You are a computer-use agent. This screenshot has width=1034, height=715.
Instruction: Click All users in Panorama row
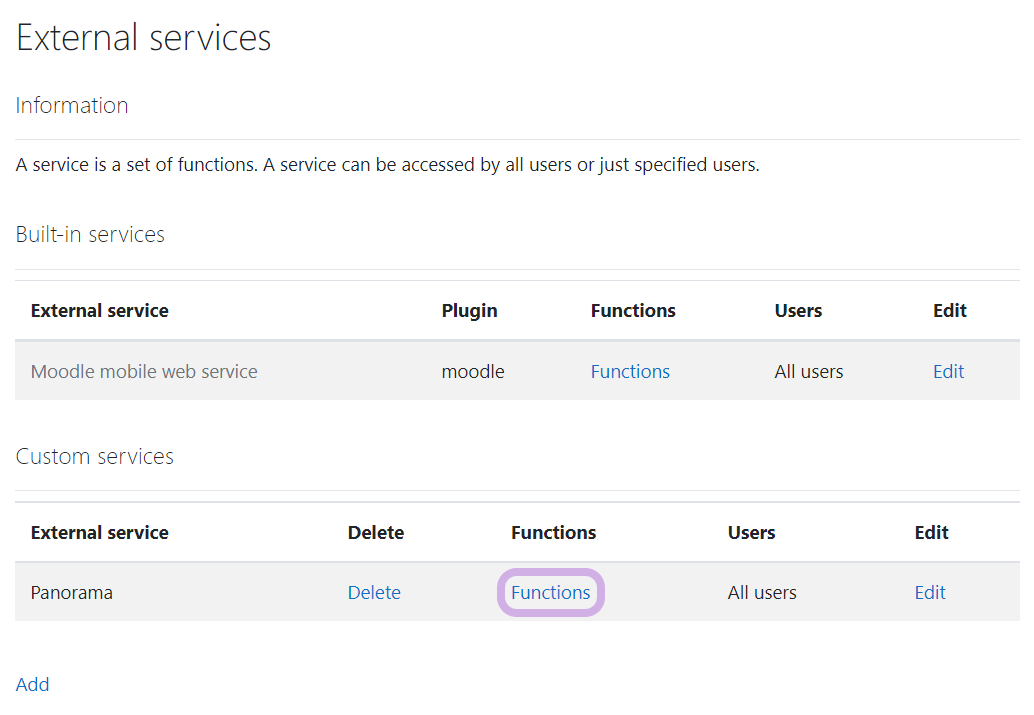point(762,593)
